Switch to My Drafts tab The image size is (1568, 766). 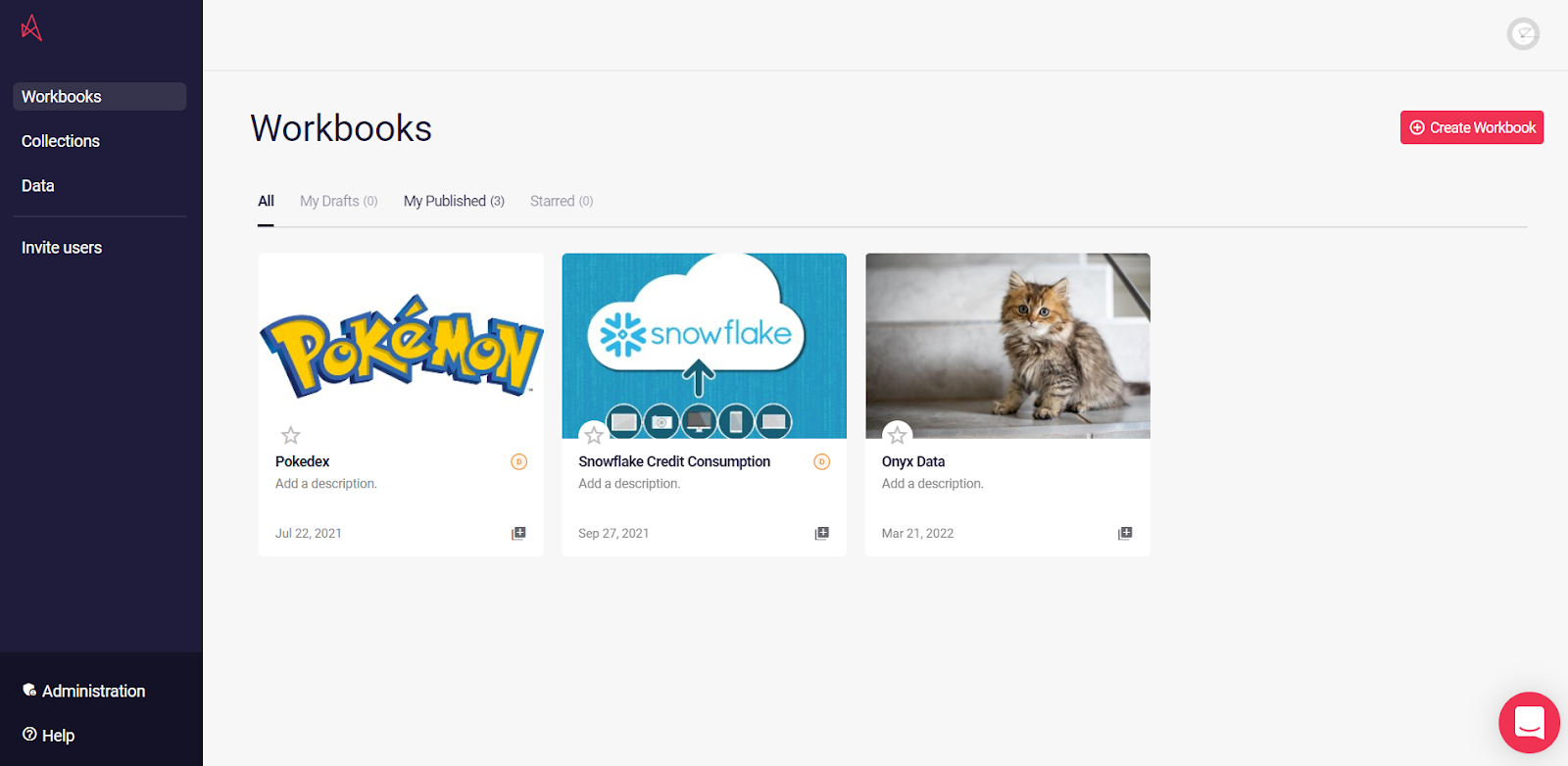click(338, 201)
